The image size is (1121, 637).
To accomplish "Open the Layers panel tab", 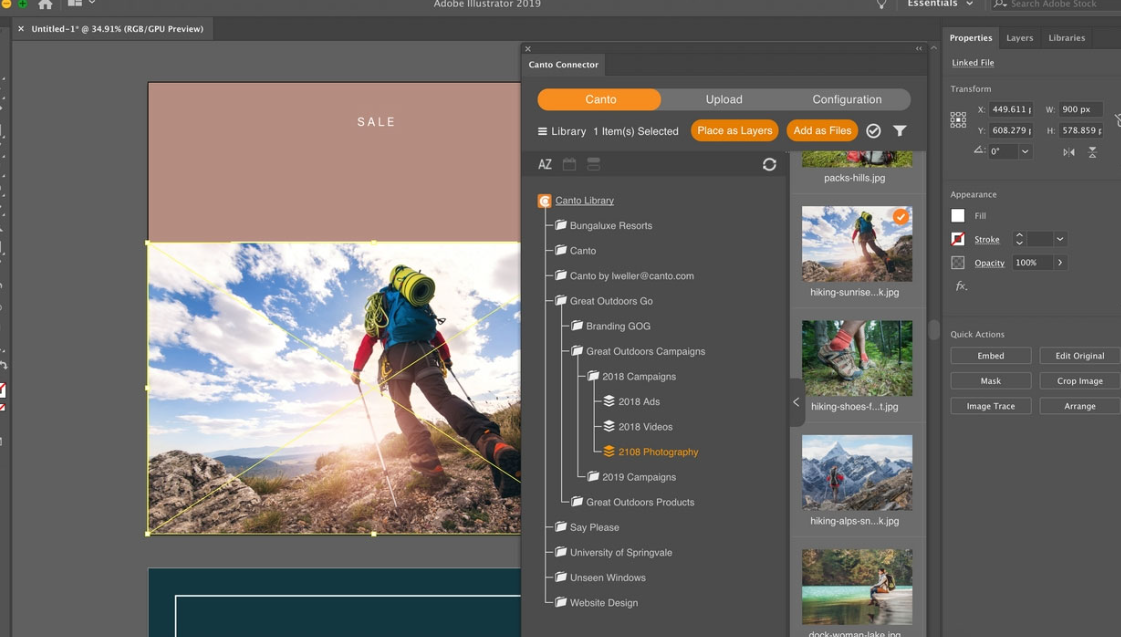I will pyautogui.click(x=1019, y=38).
